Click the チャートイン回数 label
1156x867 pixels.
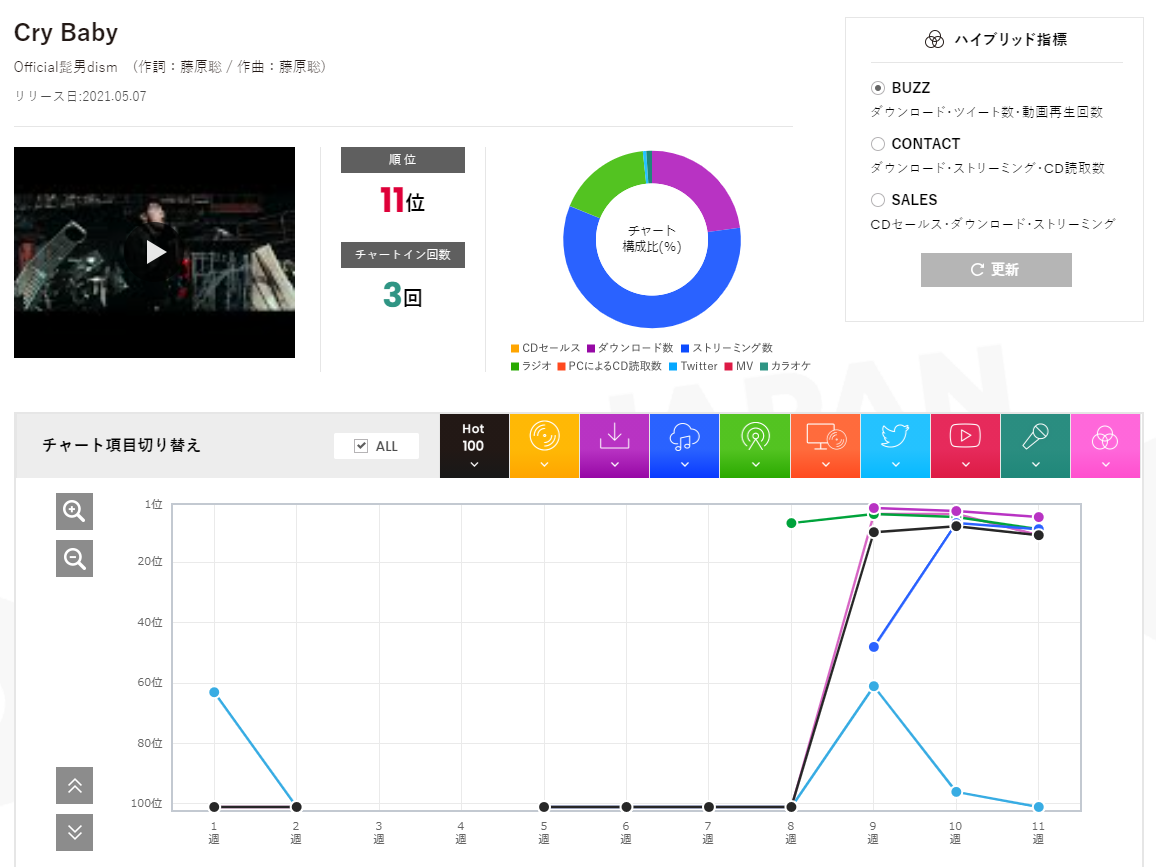point(403,255)
